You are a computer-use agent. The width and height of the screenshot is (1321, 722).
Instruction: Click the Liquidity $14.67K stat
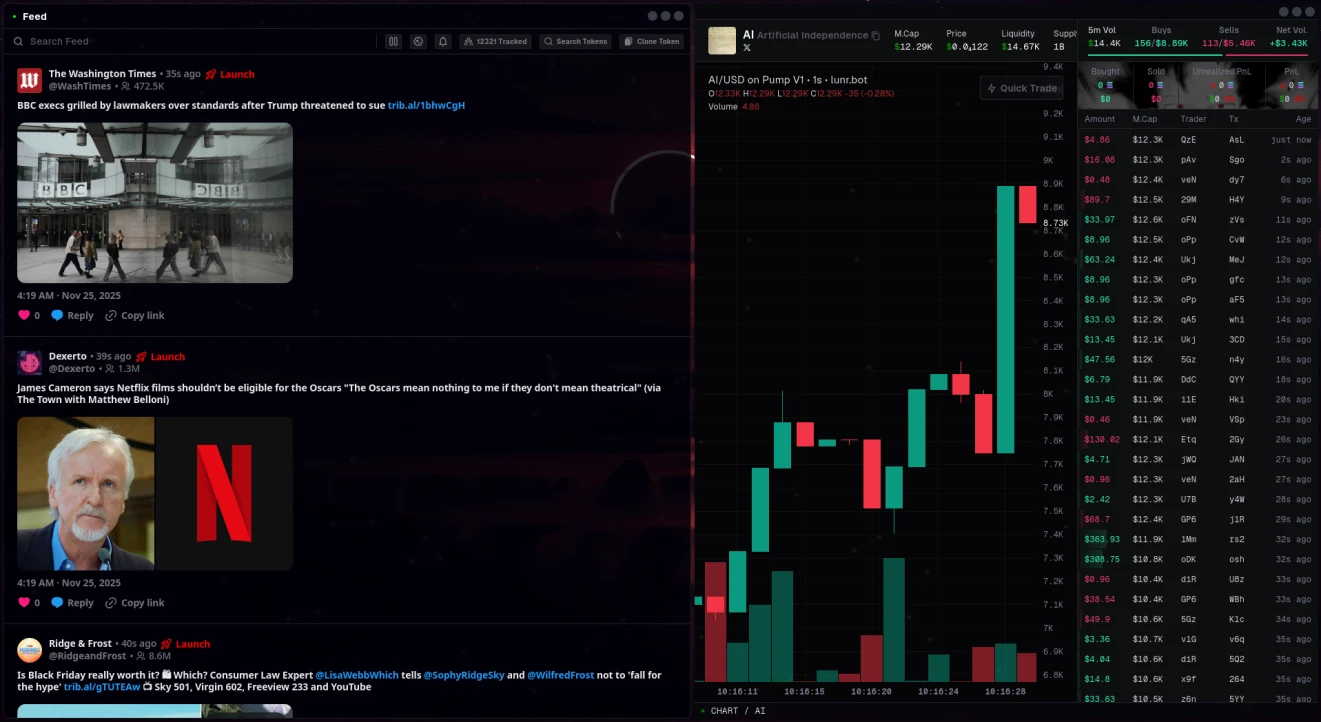tap(1020, 40)
